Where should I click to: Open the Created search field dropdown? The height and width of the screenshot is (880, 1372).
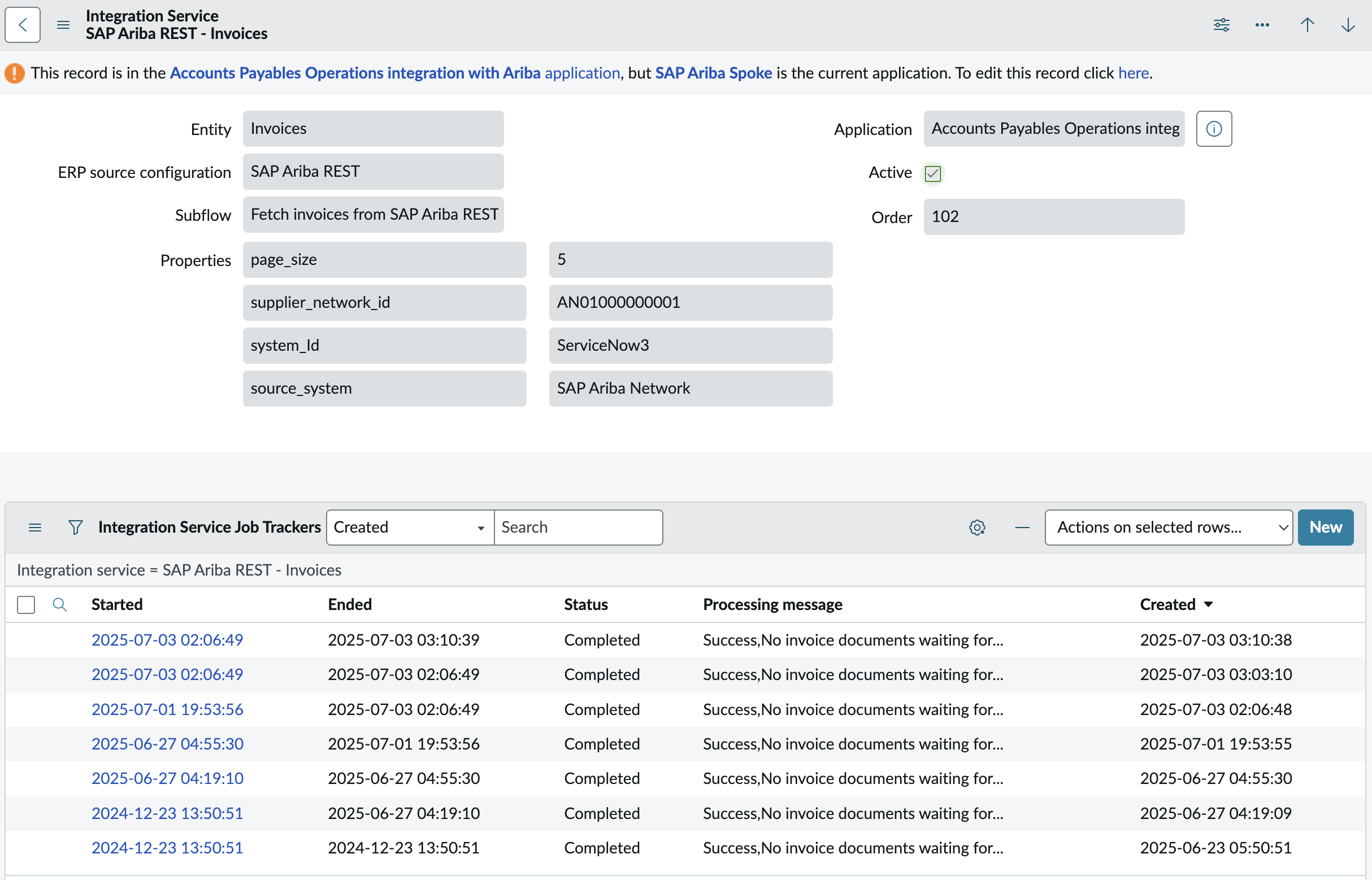[x=410, y=528]
